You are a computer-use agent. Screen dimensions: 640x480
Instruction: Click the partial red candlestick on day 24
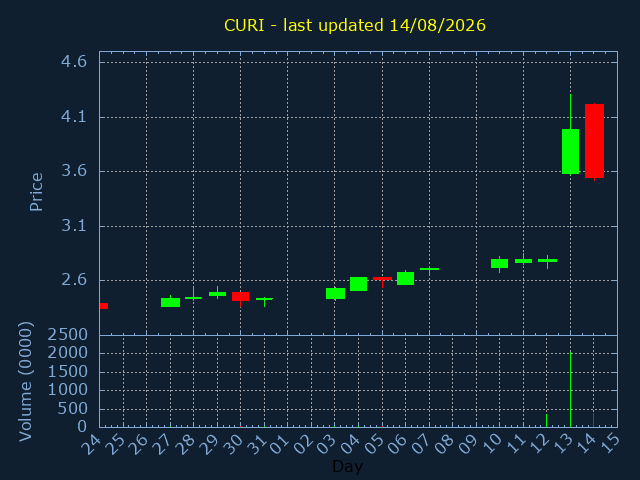(x=104, y=306)
